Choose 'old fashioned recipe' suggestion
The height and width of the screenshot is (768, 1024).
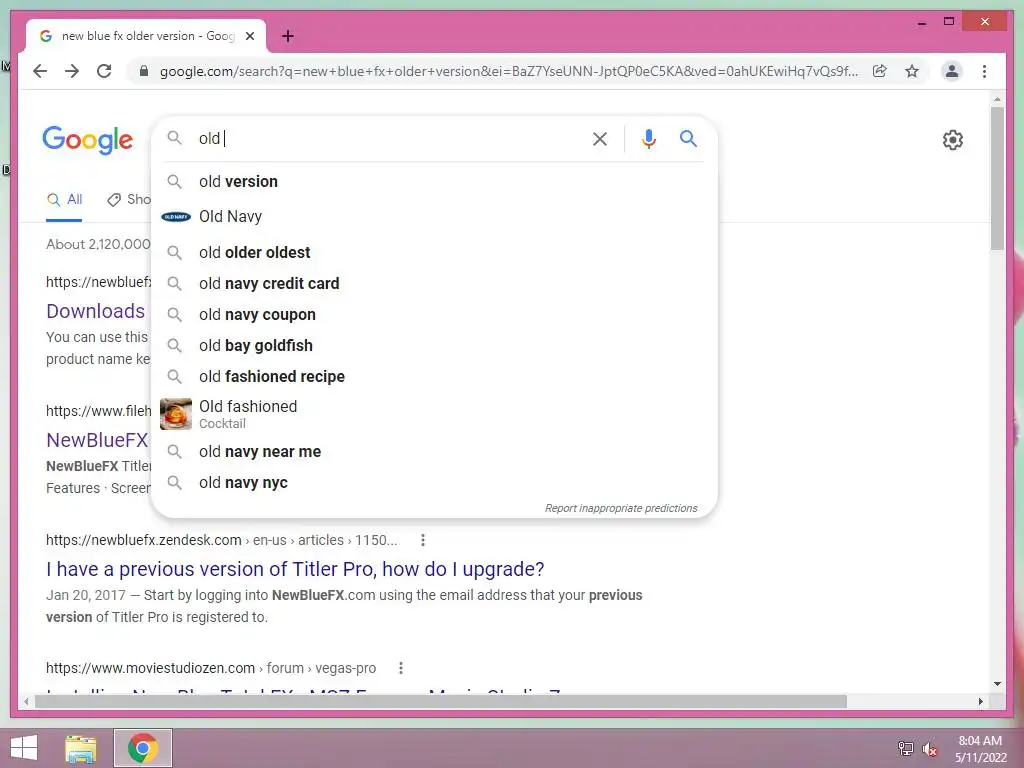pyautogui.click(x=434, y=376)
